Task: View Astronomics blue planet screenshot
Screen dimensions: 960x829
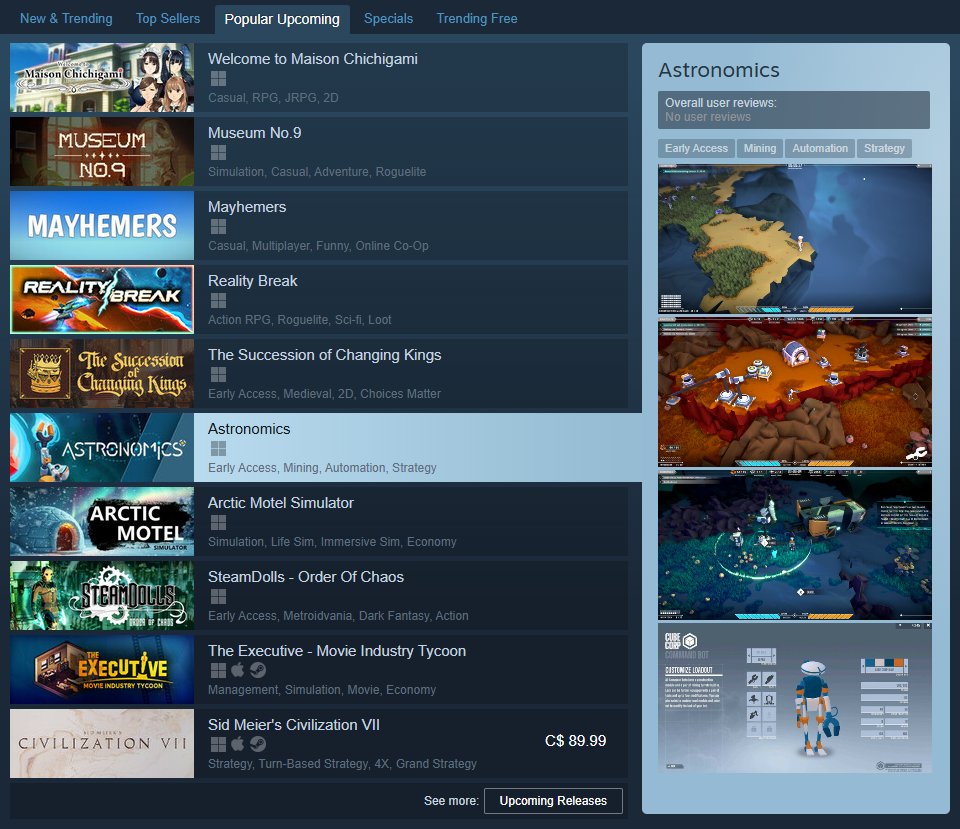Action: (795, 239)
